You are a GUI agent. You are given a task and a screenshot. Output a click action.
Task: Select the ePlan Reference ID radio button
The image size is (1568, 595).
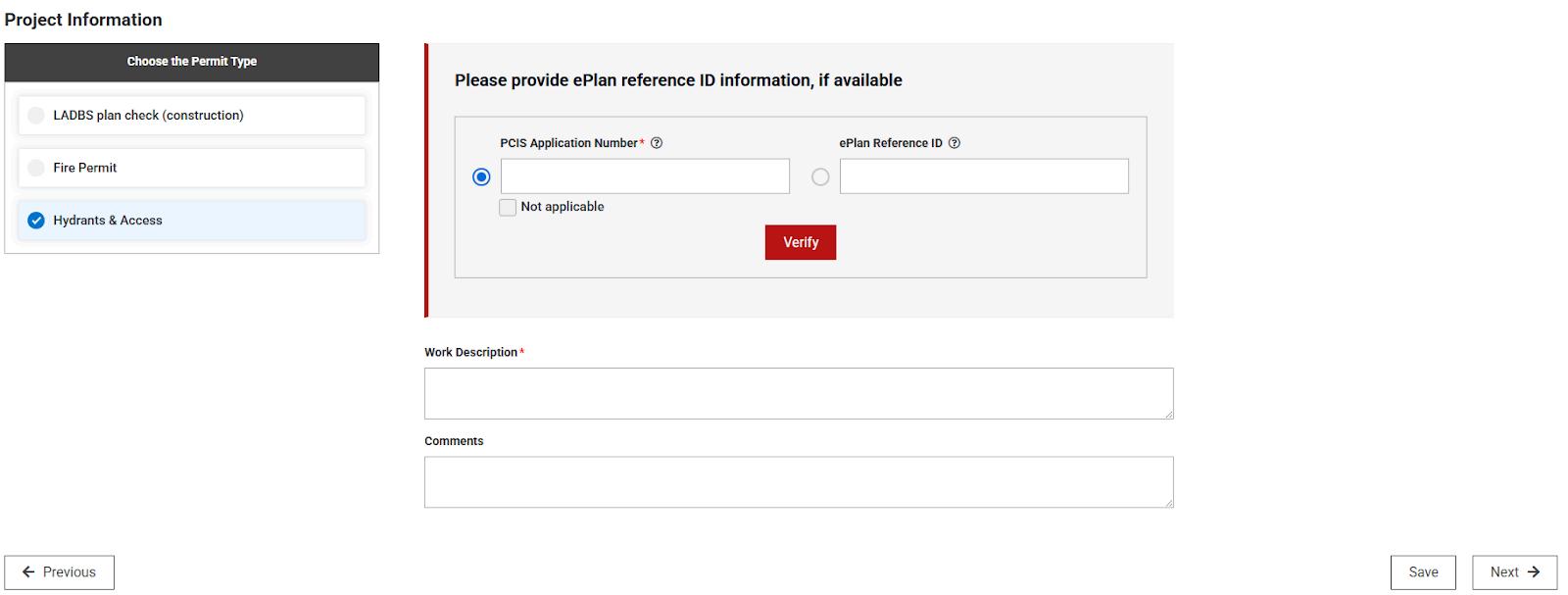click(820, 177)
